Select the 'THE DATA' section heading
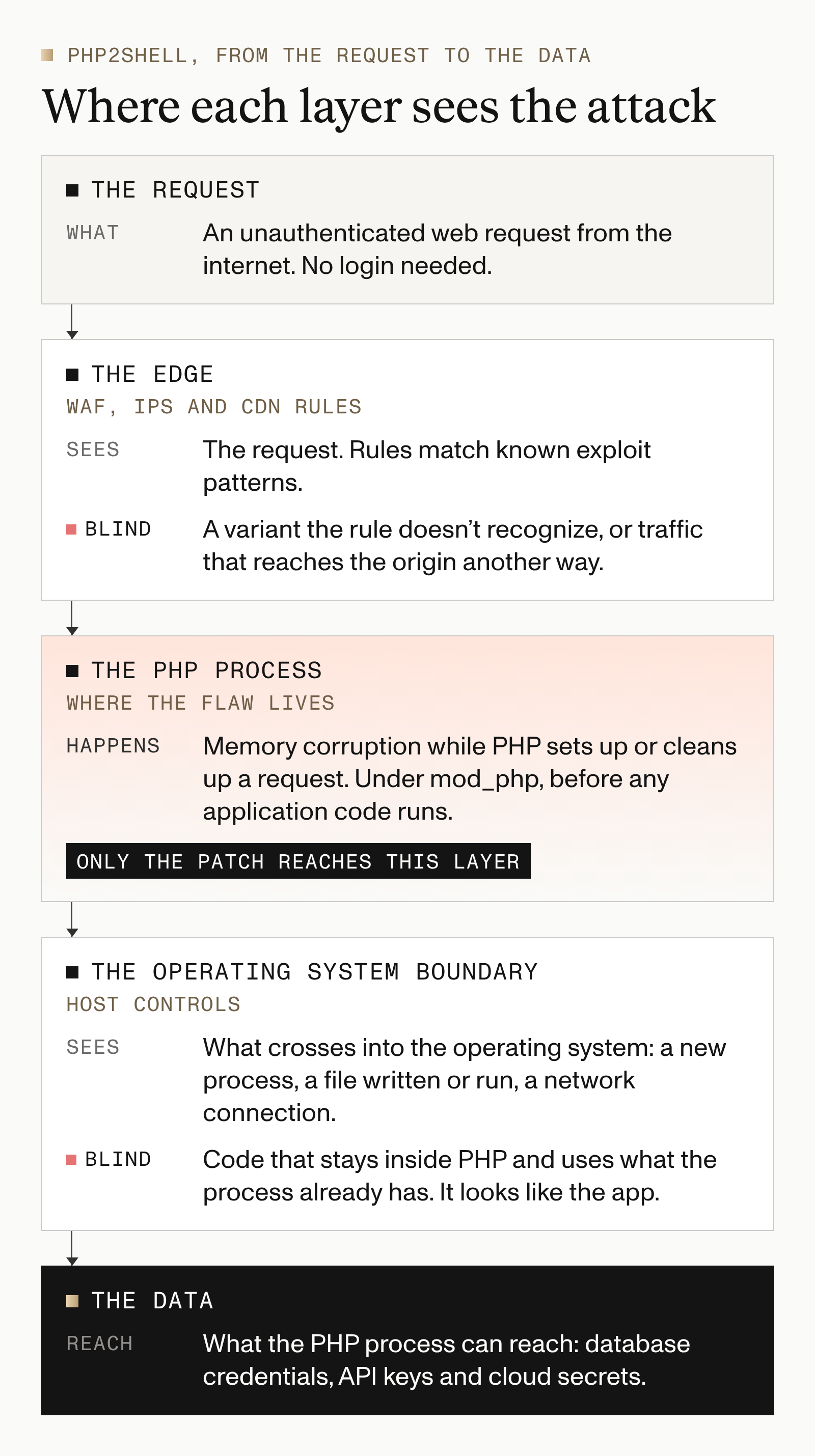815x1456 pixels. click(x=152, y=1301)
